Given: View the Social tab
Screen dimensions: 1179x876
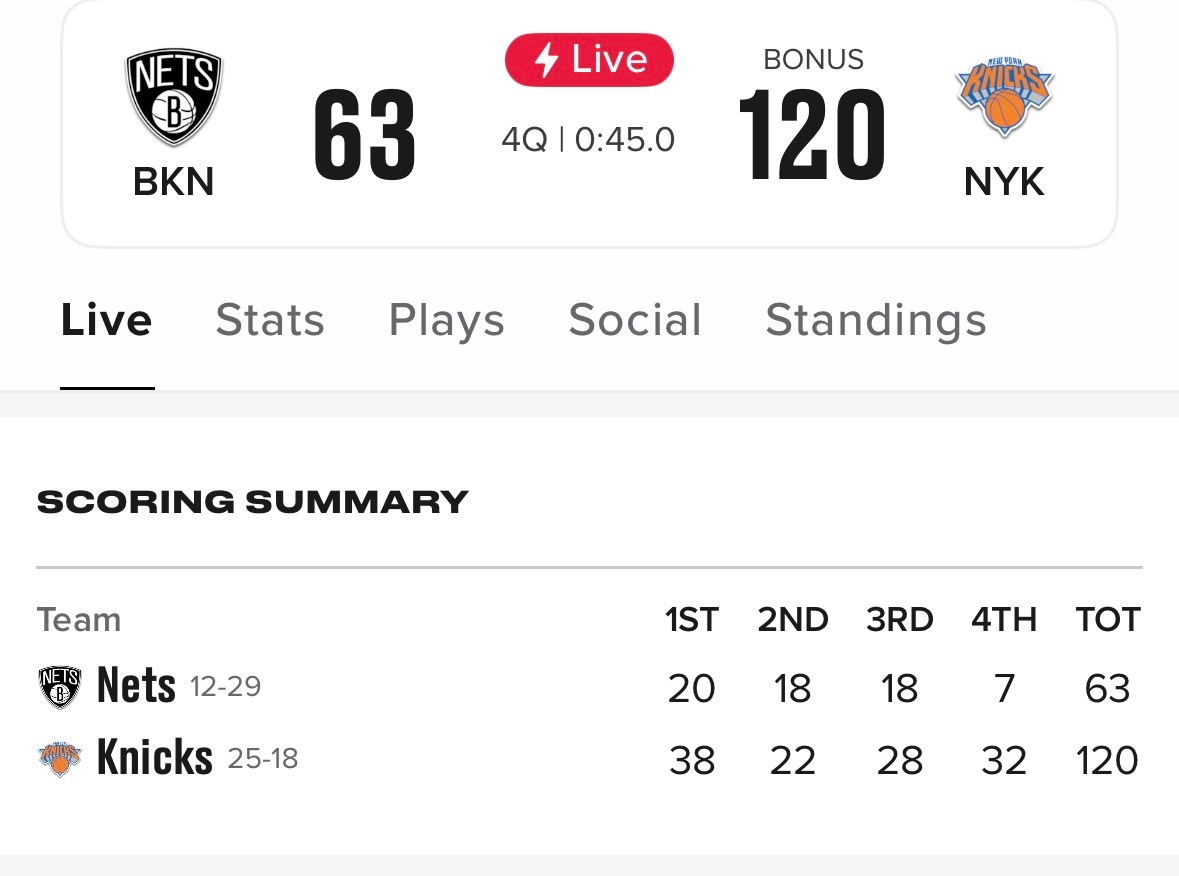Looking at the screenshot, I should tap(634, 320).
